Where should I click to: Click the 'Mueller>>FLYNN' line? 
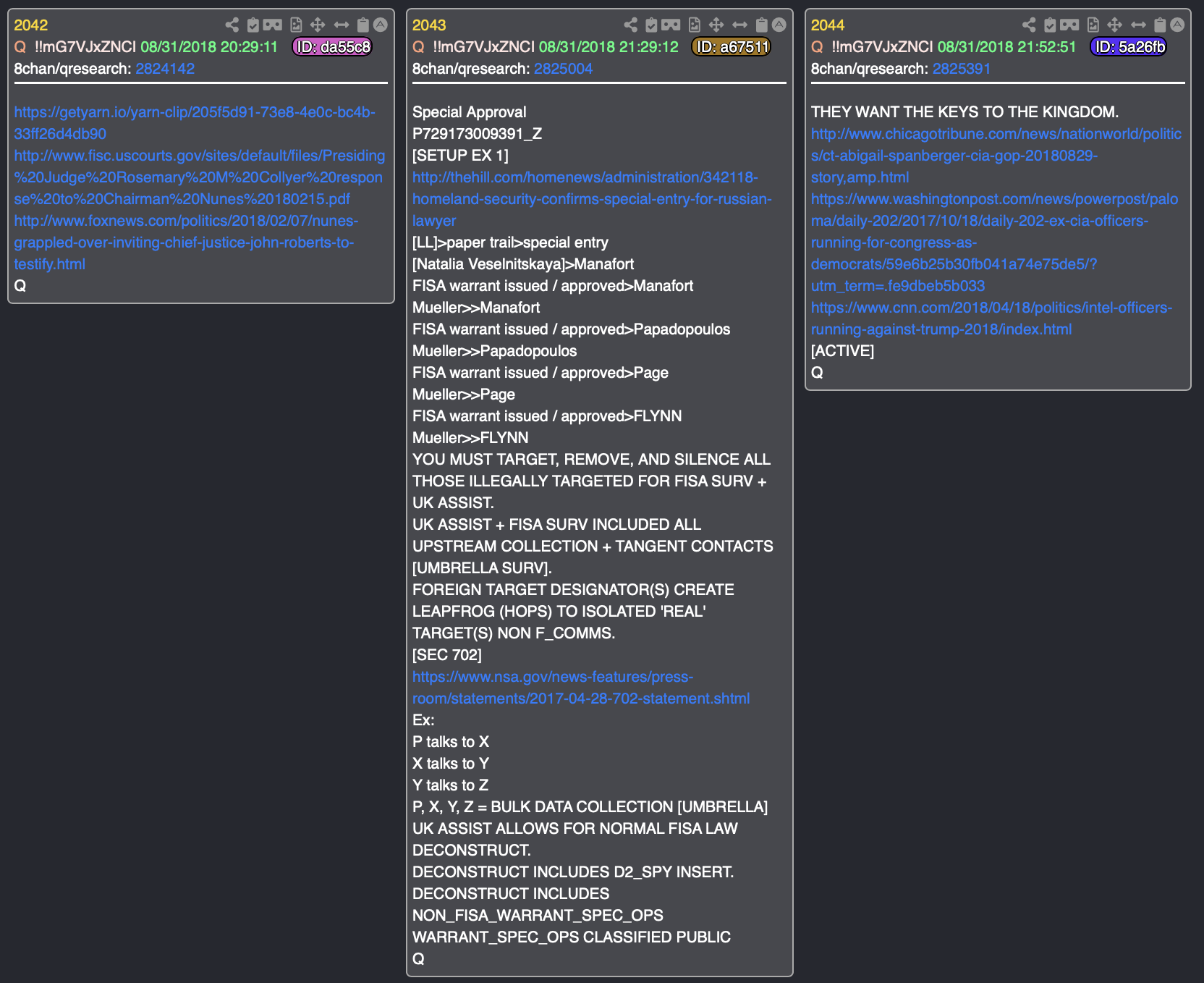[x=470, y=438]
